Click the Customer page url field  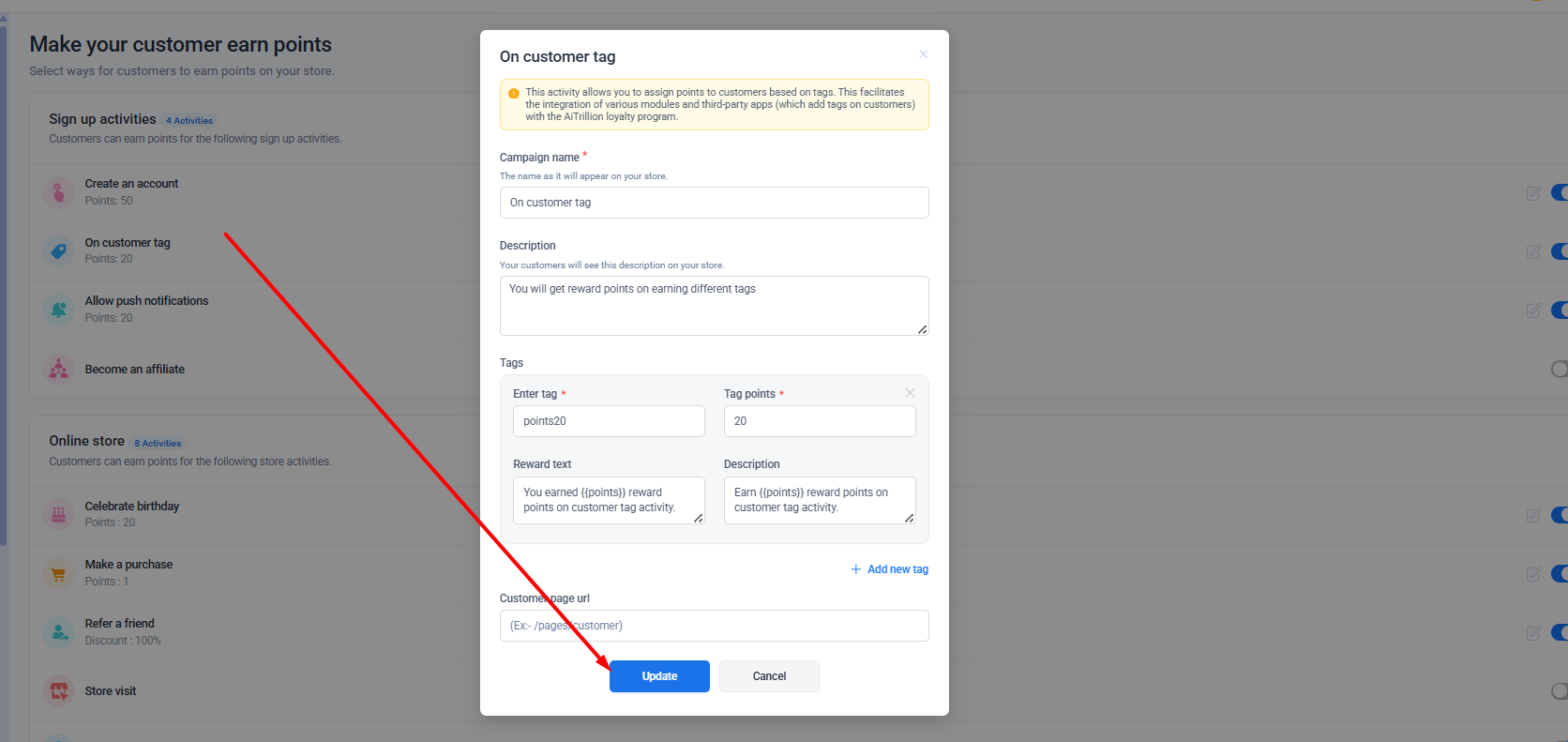click(714, 626)
